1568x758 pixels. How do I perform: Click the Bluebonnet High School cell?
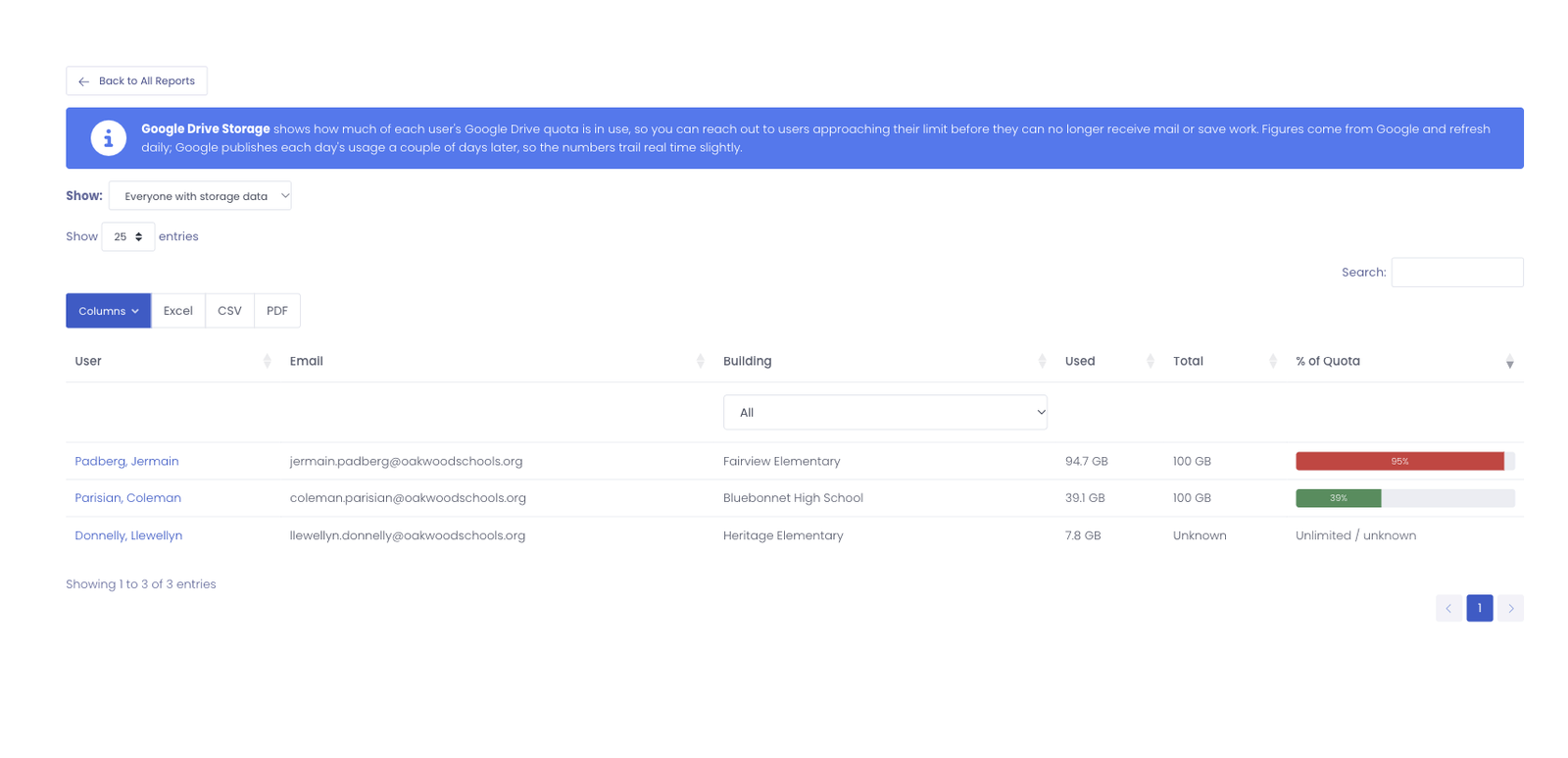click(x=793, y=498)
